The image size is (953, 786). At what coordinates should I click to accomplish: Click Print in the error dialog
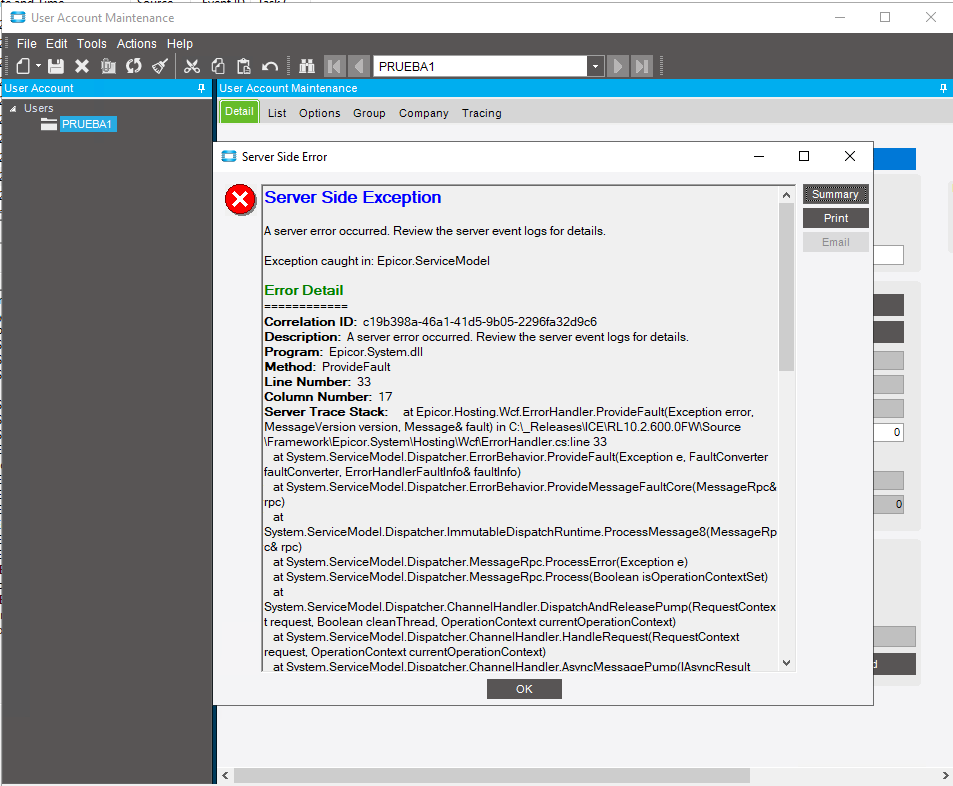point(836,218)
